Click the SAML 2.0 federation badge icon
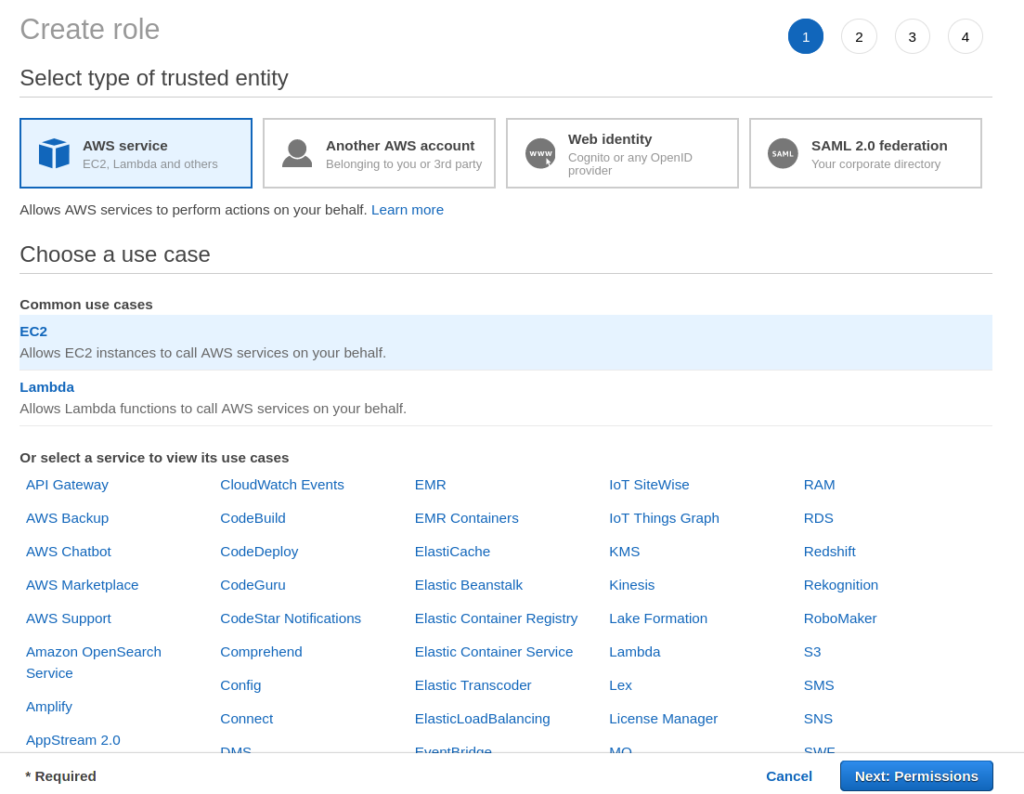This screenshot has width=1024, height=794. [782, 152]
